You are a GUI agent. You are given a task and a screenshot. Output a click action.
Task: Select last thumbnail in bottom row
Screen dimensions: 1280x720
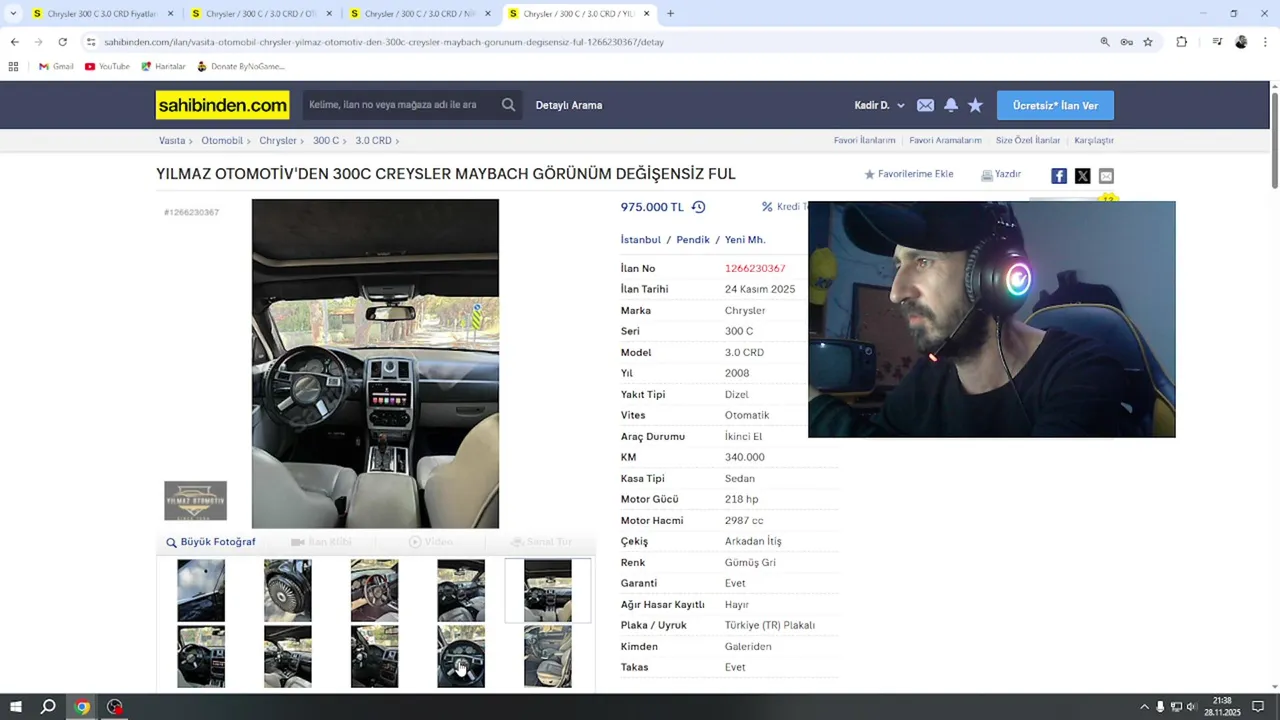548,657
